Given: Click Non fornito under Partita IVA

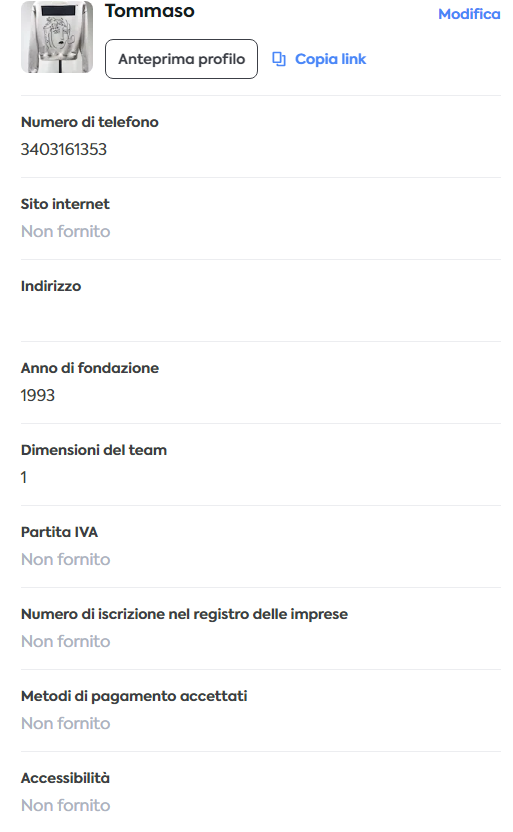Looking at the screenshot, I should tap(66, 559).
